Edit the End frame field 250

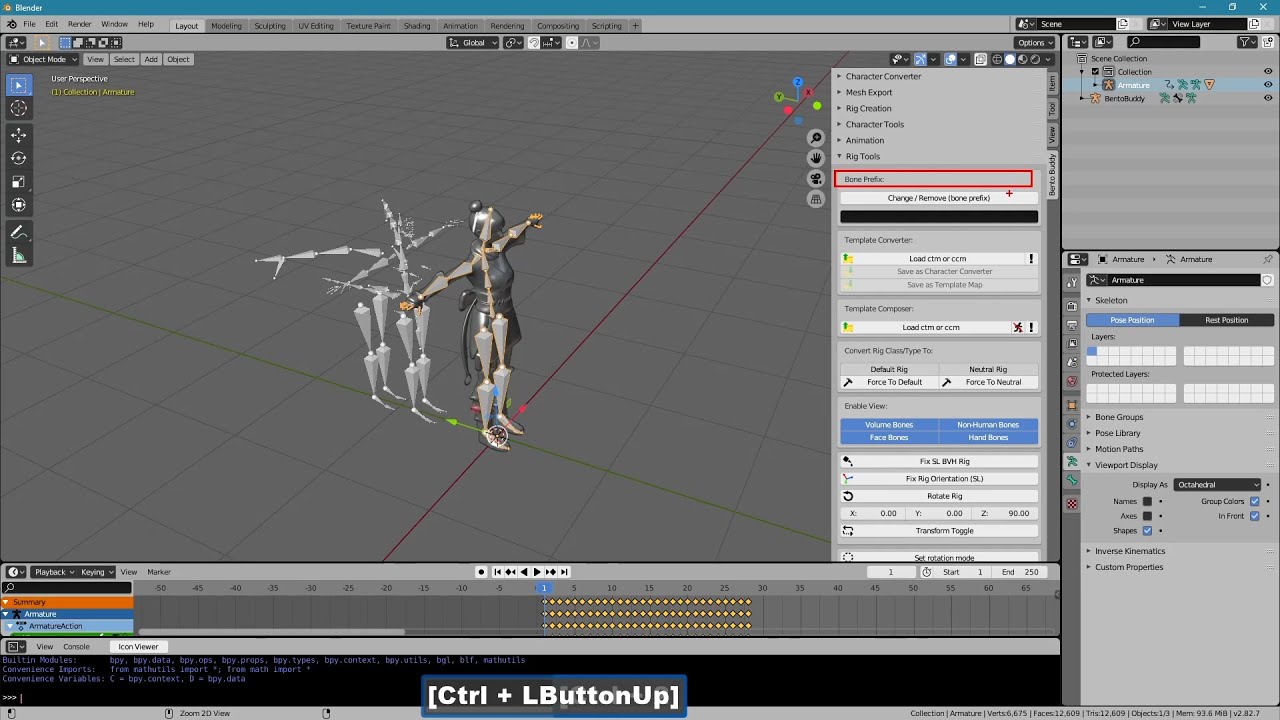(1021, 572)
